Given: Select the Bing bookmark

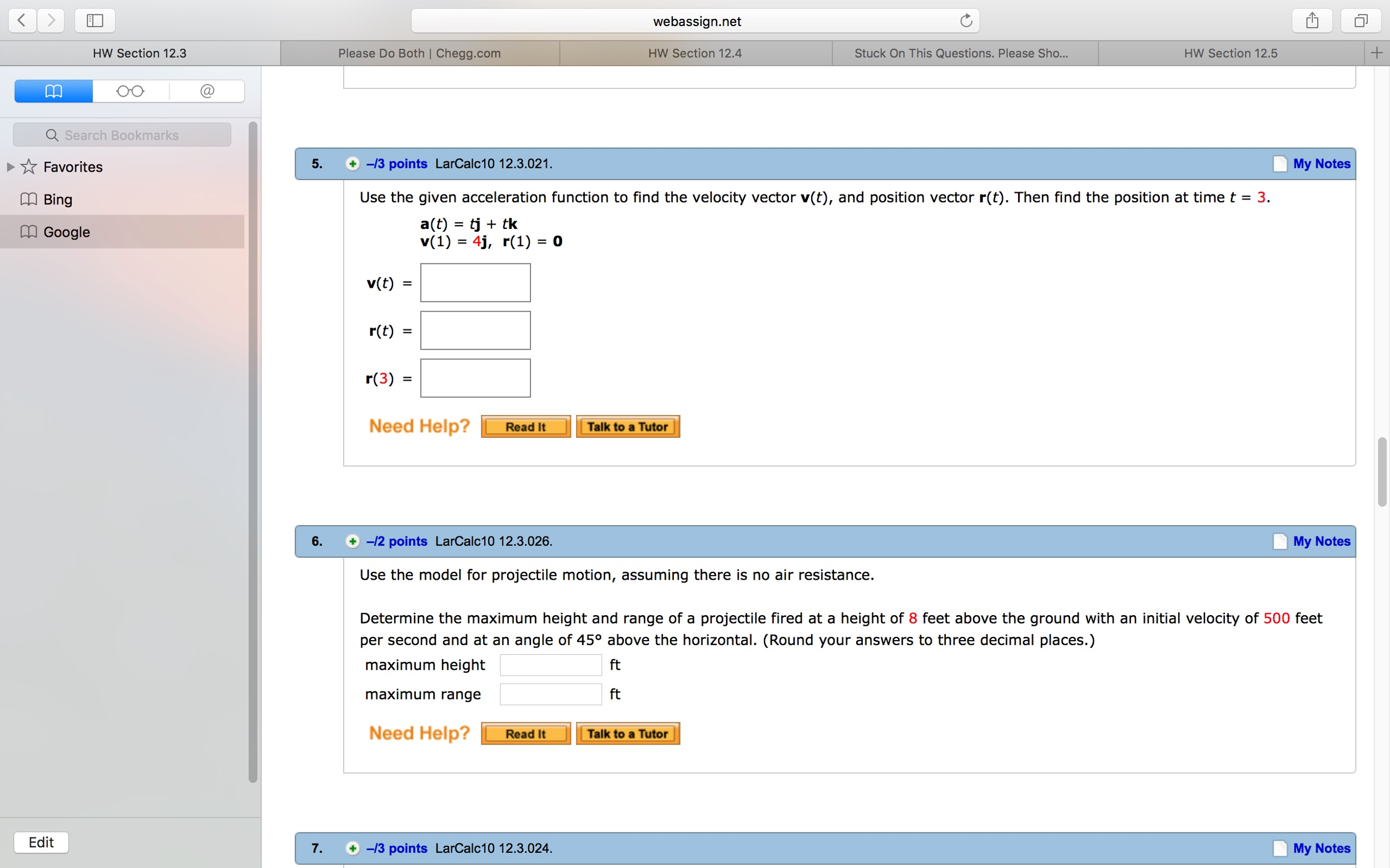Looking at the screenshot, I should [x=122, y=199].
